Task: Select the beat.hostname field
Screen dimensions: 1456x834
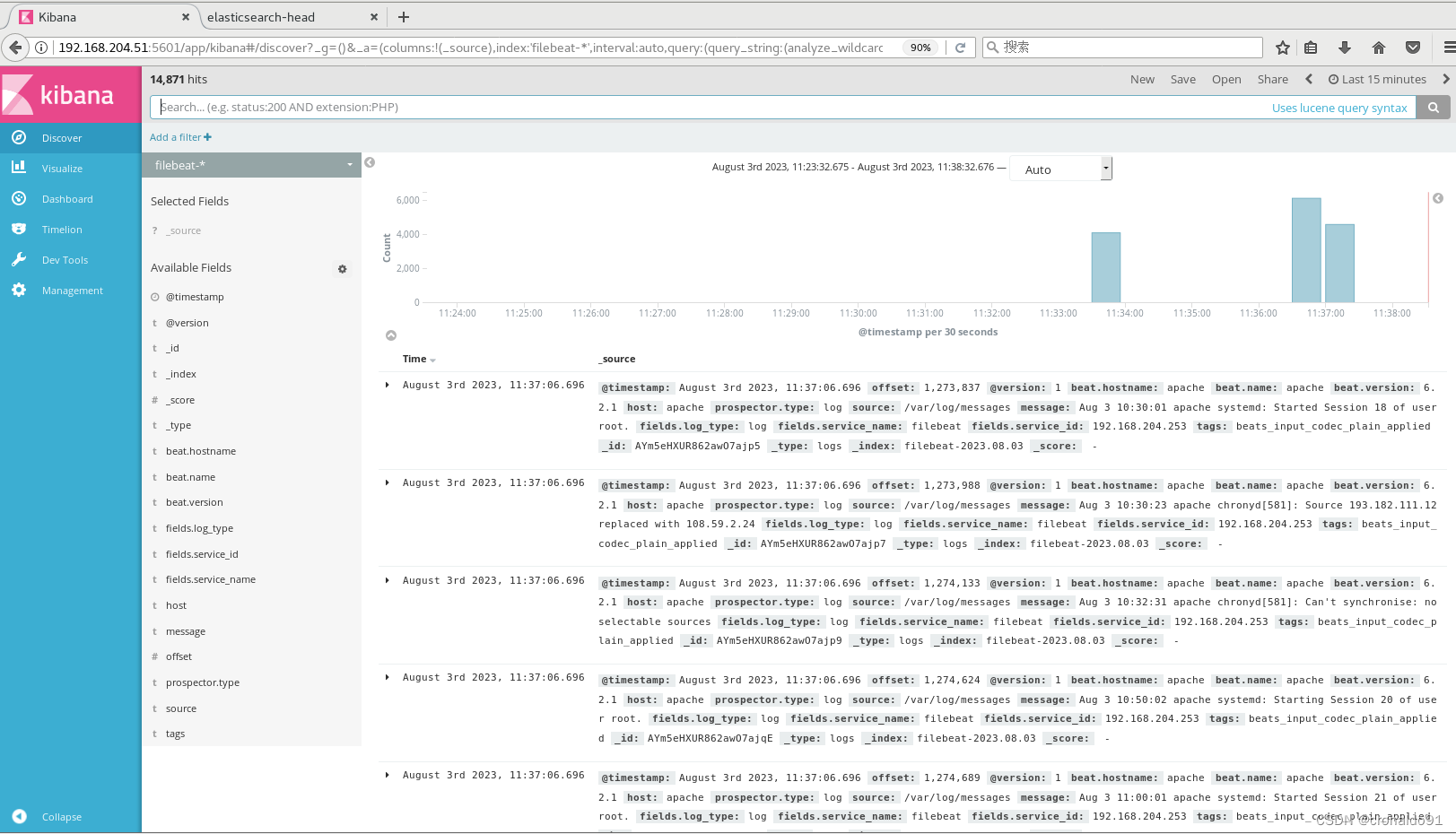Action: tap(201, 451)
